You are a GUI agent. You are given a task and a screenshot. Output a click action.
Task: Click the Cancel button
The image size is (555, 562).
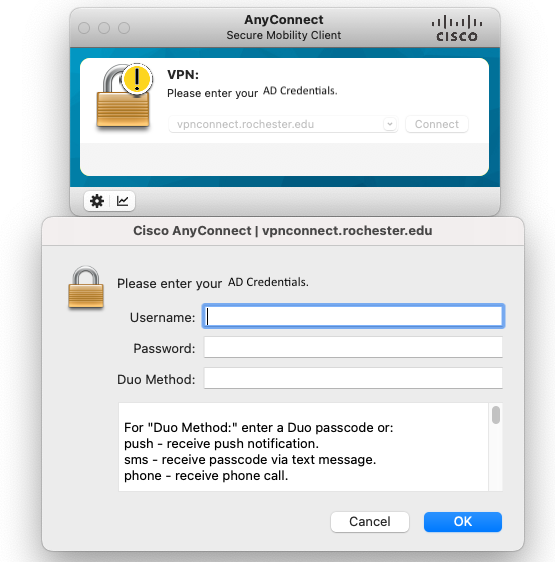coord(370,522)
